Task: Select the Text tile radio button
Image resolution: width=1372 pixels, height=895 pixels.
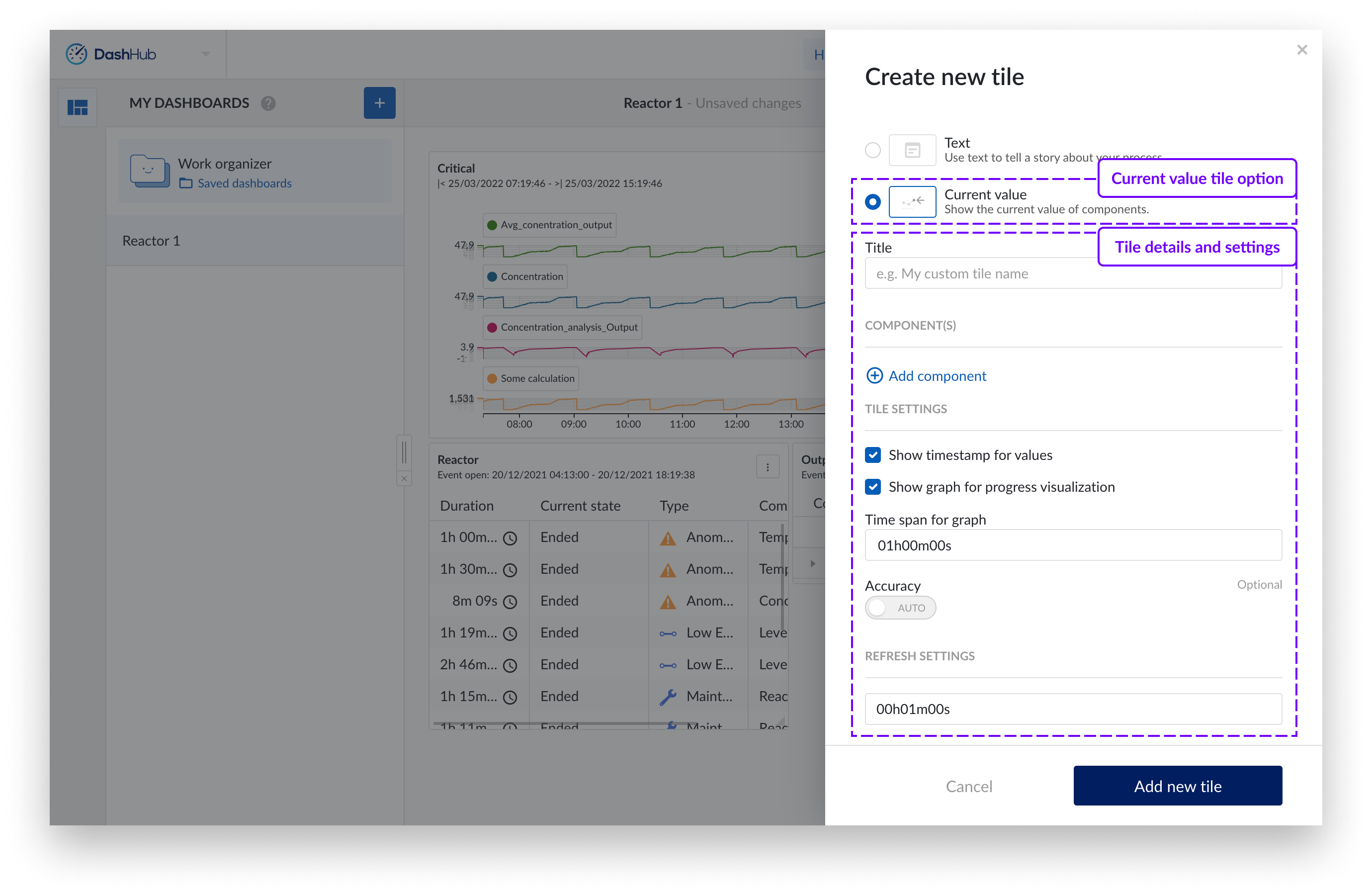Action: tap(873, 151)
